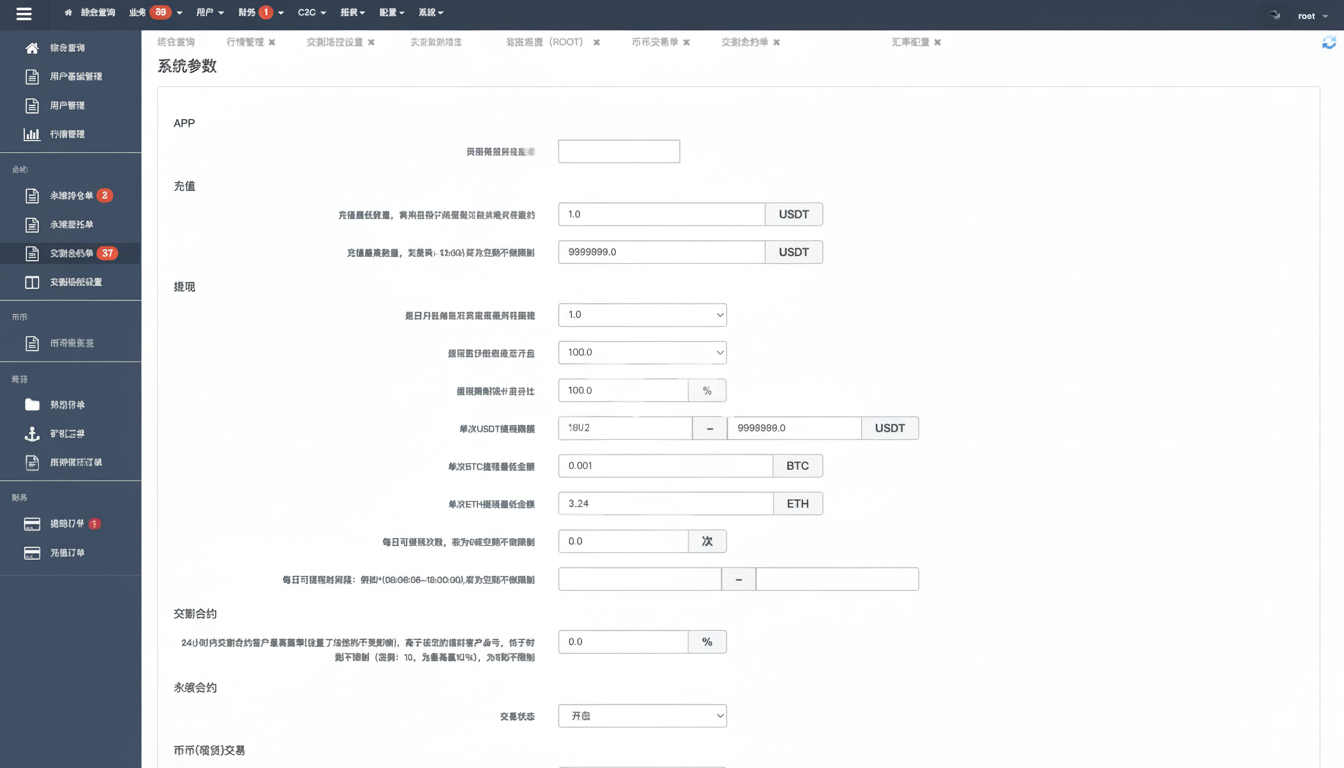The height and width of the screenshot is (768, 1344).
Task: Open the sidebar item with badge 2
Action: (71, 196)
